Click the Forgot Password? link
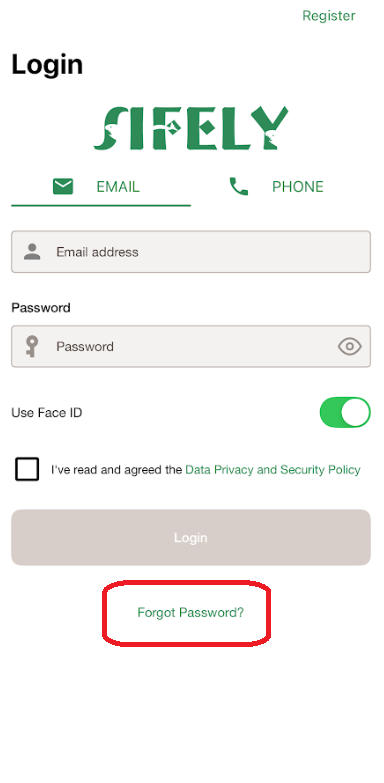This screenshot has height=783, width=384. [191, 612]
